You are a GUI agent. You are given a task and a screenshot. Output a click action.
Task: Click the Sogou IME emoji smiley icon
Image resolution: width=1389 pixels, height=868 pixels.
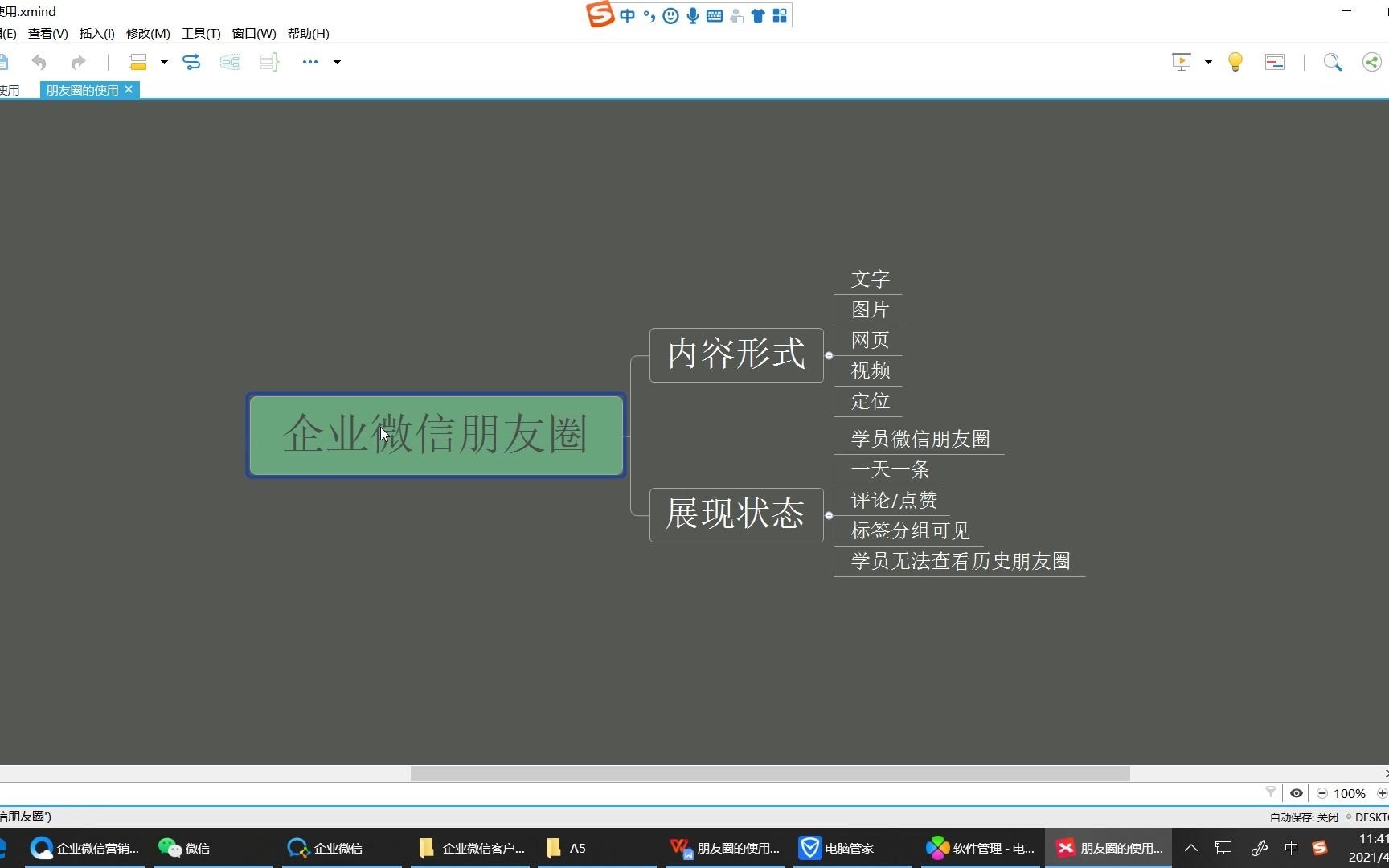coord(670,15)
